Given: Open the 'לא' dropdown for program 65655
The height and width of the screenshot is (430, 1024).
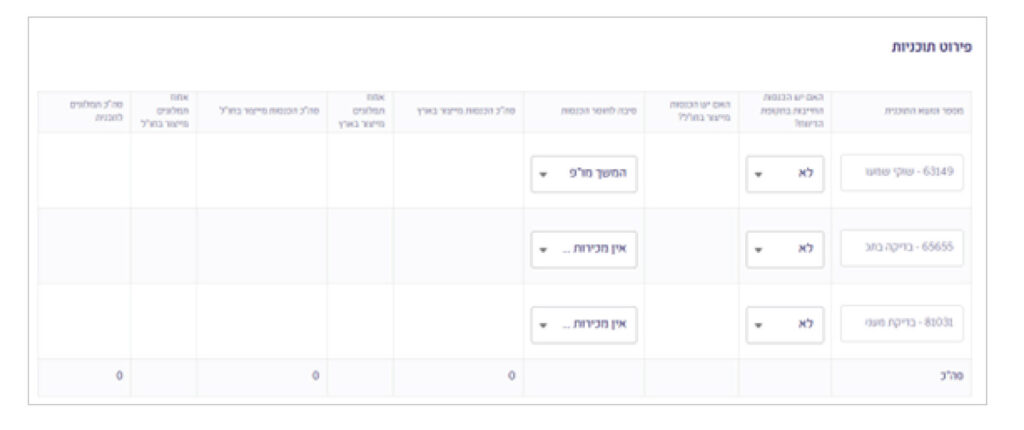Looking at the screenshot, I should tap(785, 248).
